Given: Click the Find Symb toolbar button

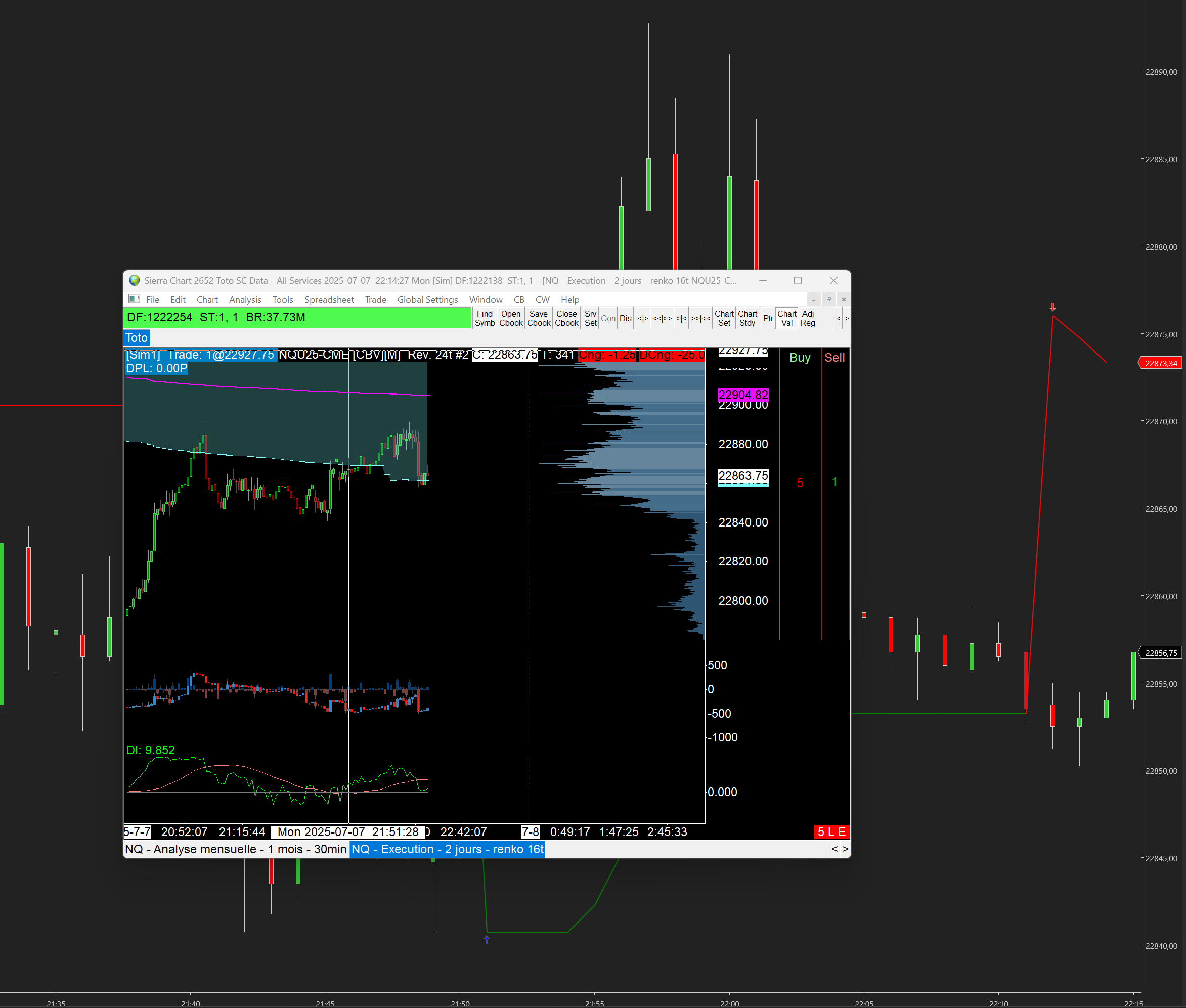Looking at the screenshot, I should pyautogui.click(x=485, y=318).
